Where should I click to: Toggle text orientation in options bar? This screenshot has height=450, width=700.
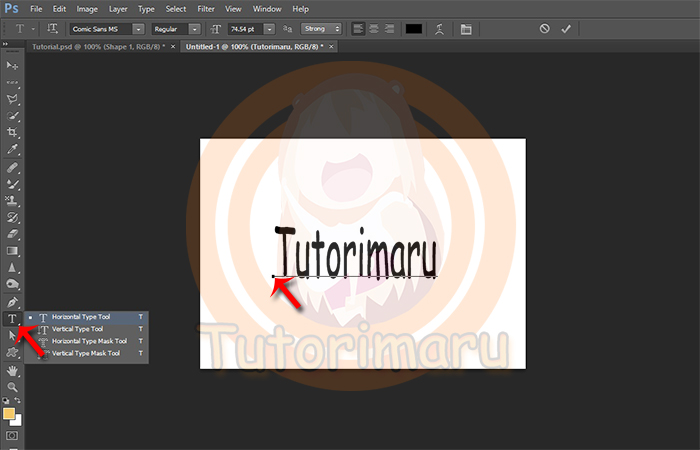(52, 29)
